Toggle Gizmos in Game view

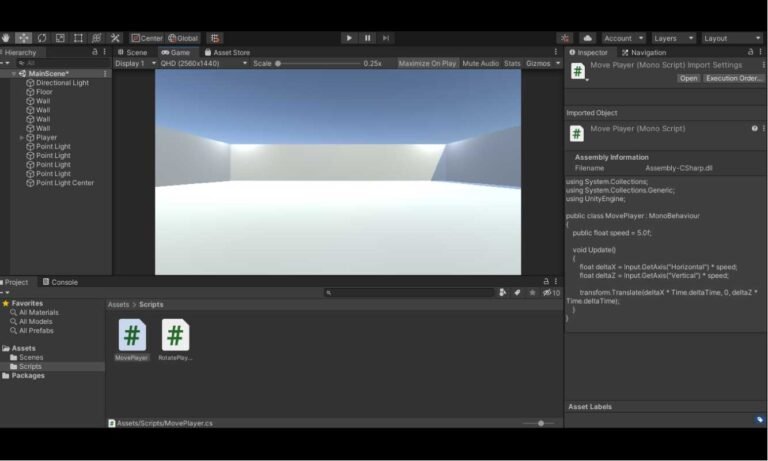(538, 63)
